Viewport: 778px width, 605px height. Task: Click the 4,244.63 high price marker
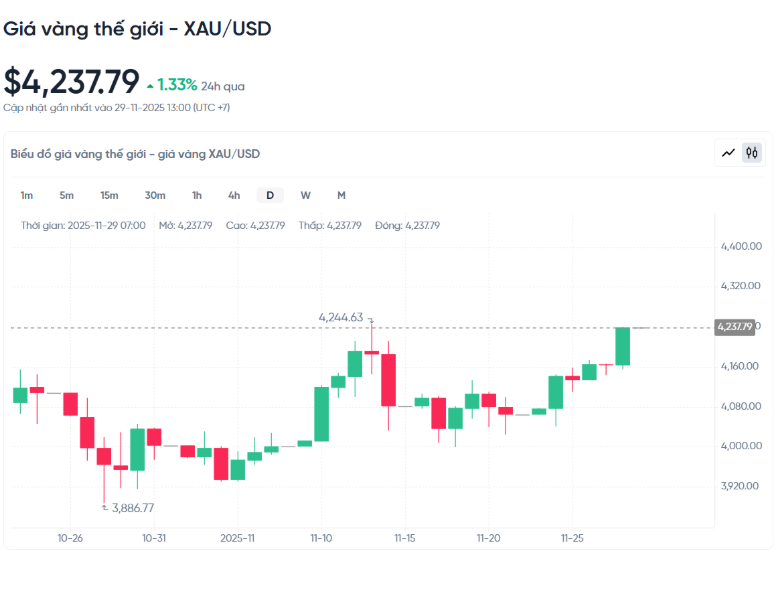point(340,317)
